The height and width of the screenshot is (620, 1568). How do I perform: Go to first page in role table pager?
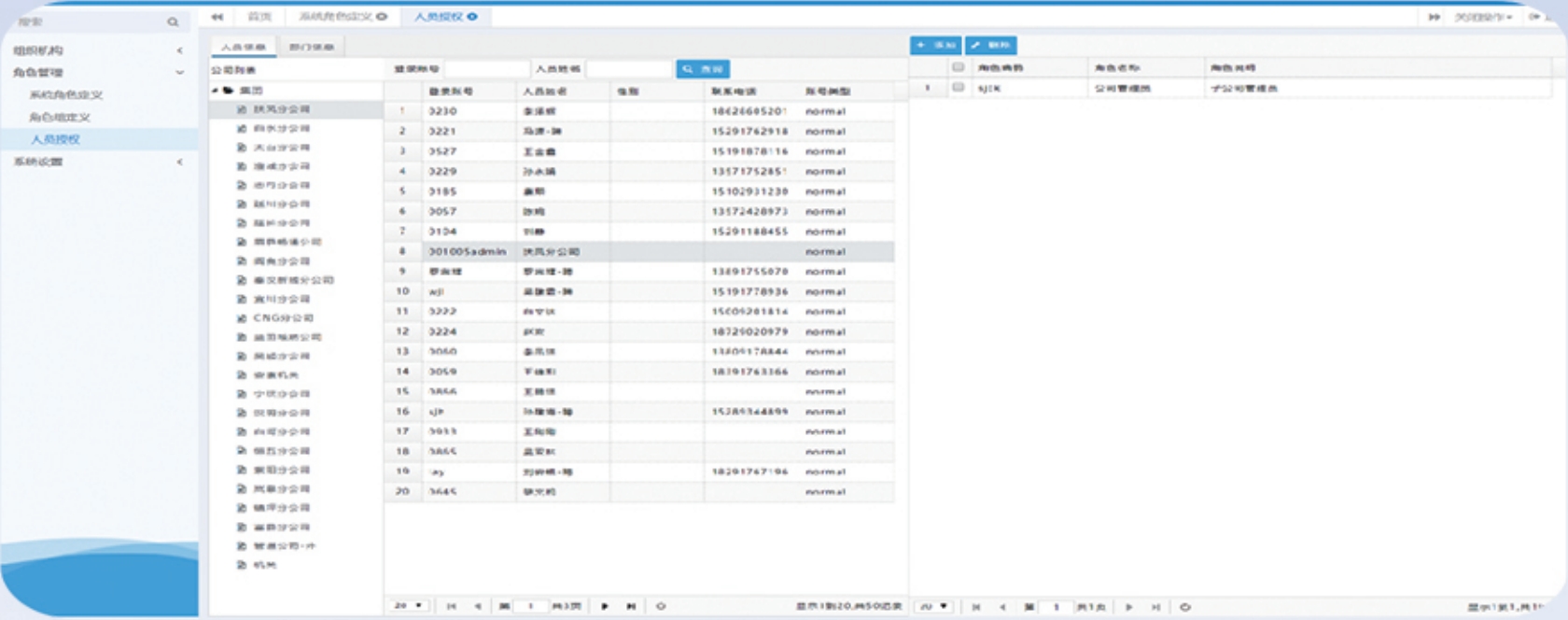point(976,607)
